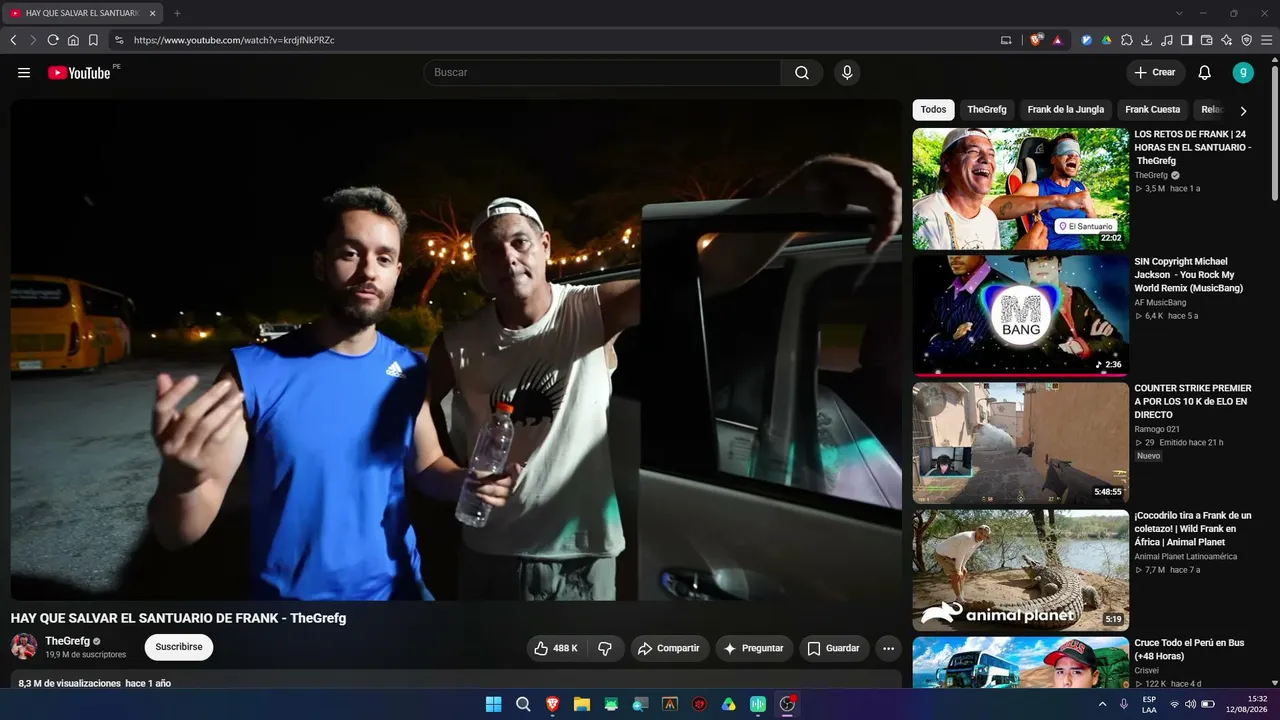The width and height of the screenshot is (1280, 720).
Task: Install app icon in address bar
Action: (1006, 40)
